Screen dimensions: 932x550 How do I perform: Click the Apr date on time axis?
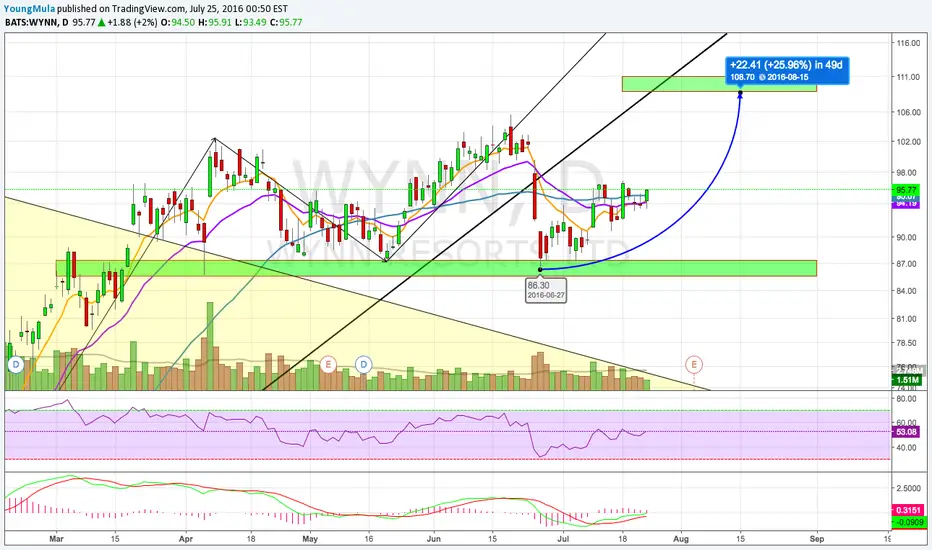coord(186,539)
